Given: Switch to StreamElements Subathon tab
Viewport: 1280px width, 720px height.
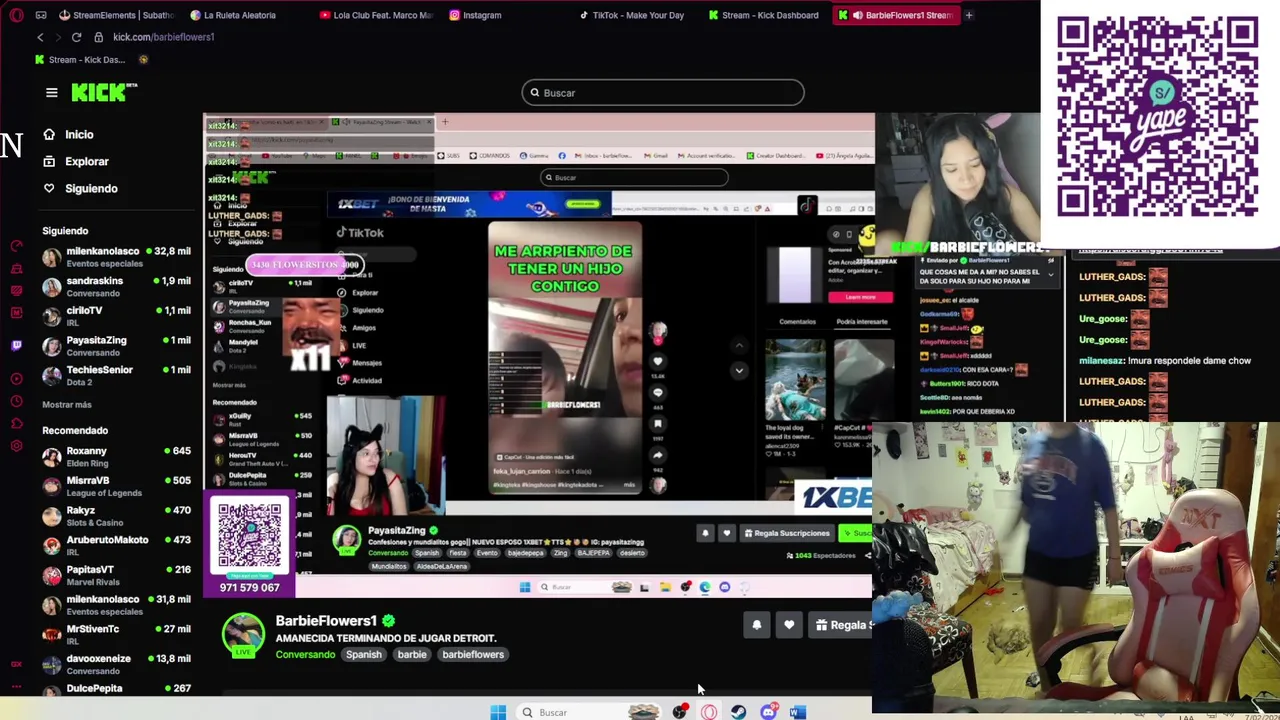Looking at the screenshot, I should [x=117, y=15].
